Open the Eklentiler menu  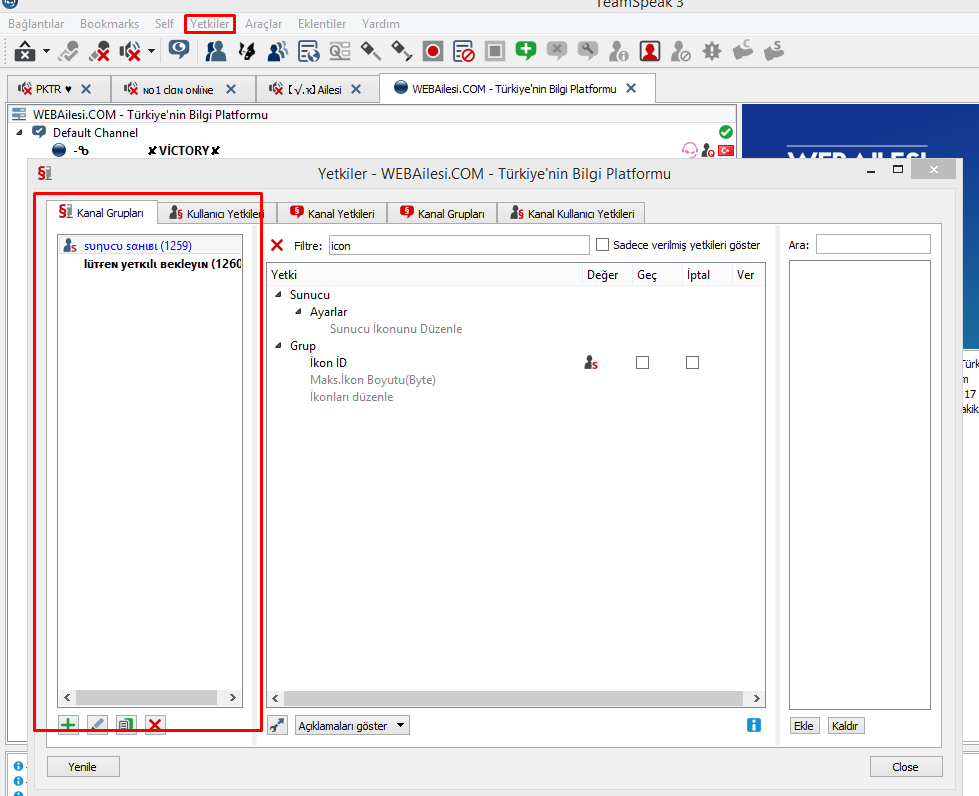(x=322, y=24)
